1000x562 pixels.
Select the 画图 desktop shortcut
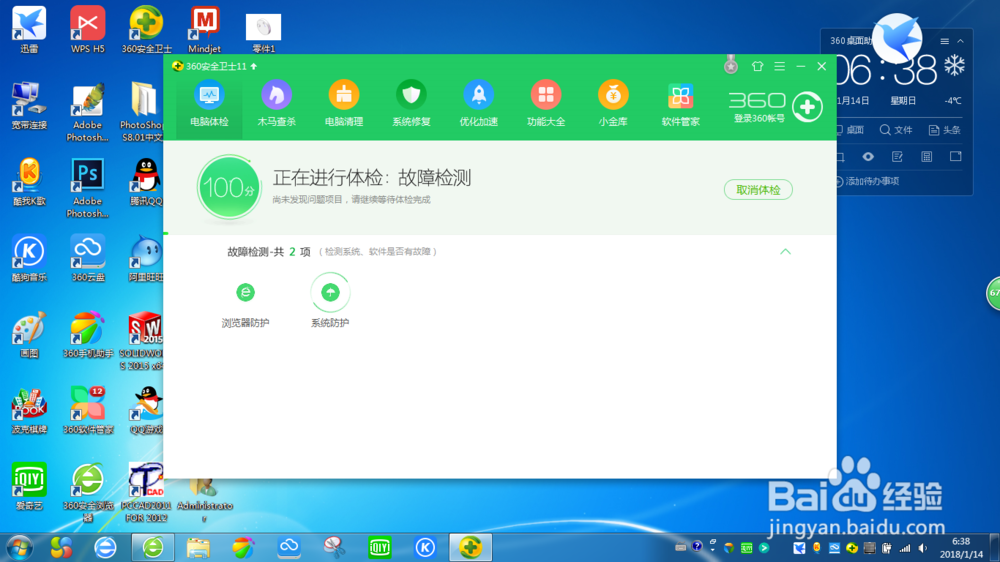[x=29, y=335]
